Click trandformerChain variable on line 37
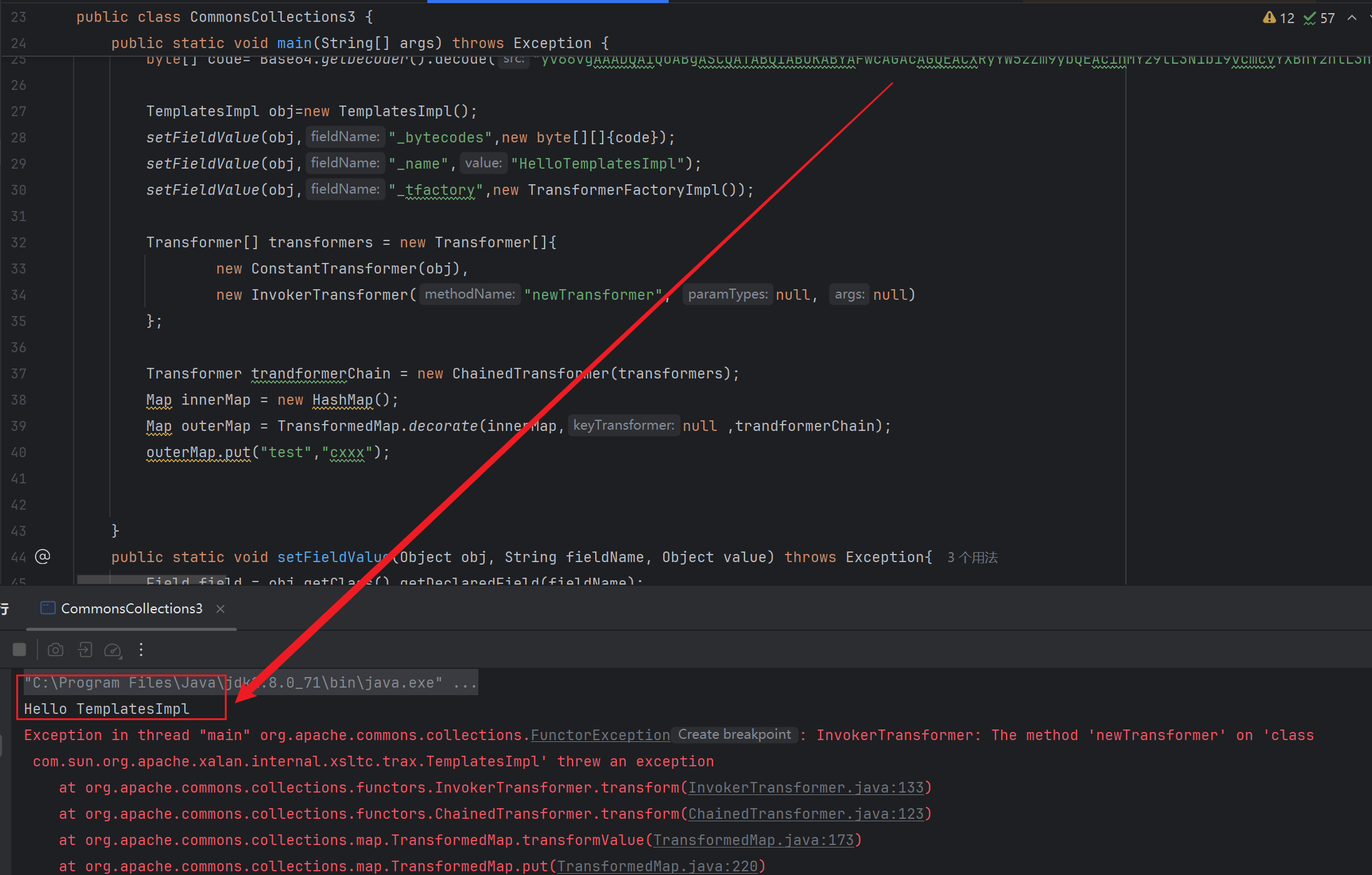The height and width of the screenshot is (875, 1372). click(x=320, y=373)
